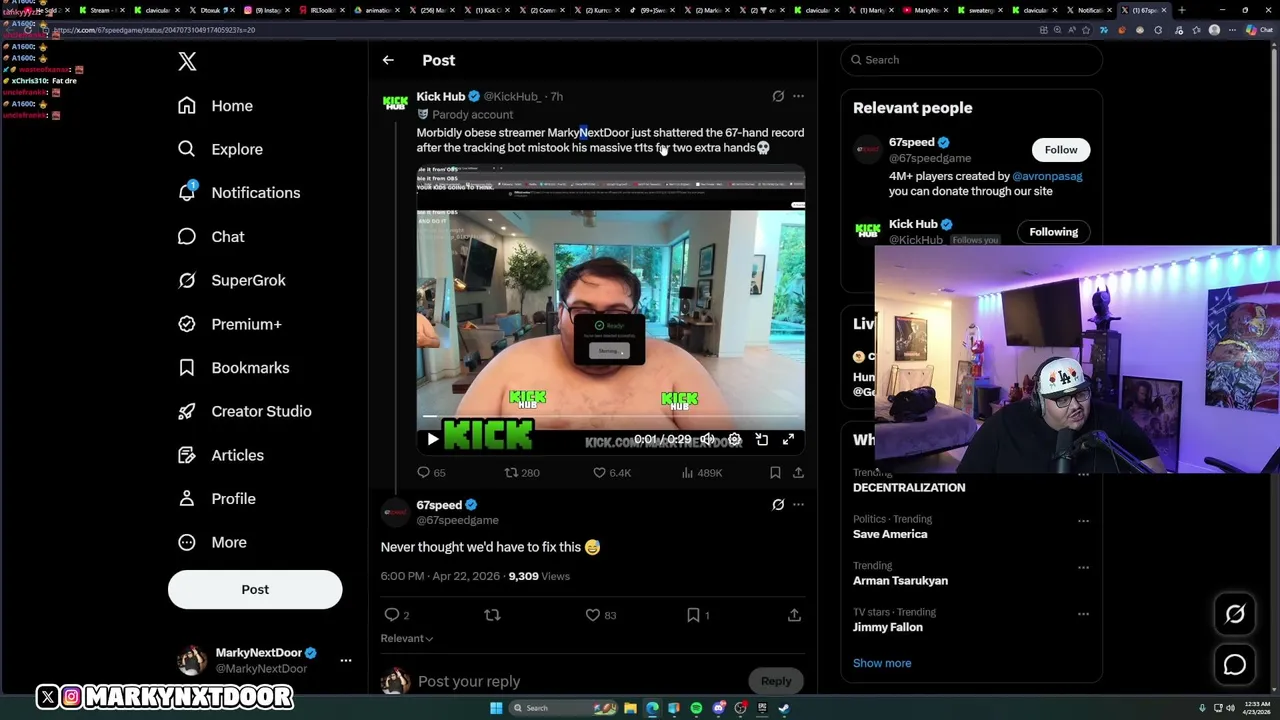
Task: Open Windows Start menu
Action: (x=495, y=708)
